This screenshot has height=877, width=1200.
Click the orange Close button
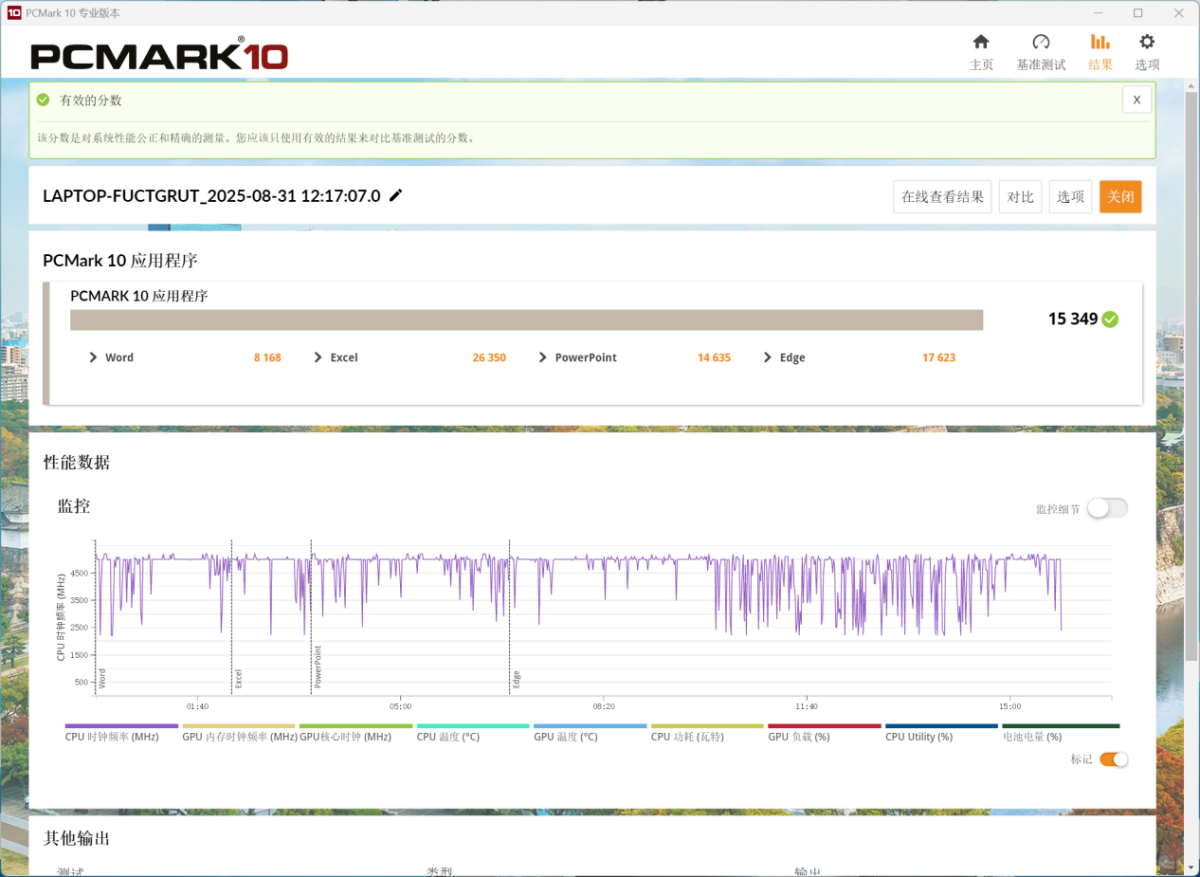1120,197
